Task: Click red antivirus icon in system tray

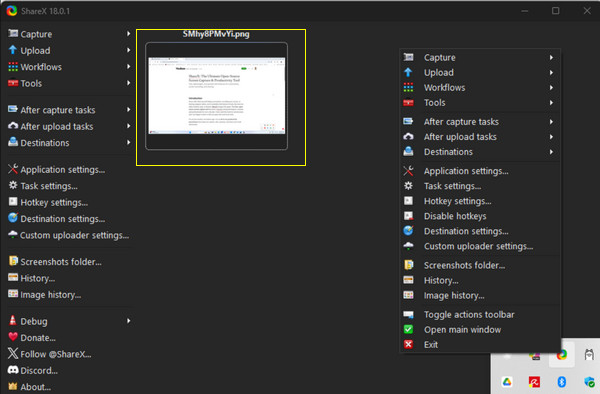Action: coord(534,382)
